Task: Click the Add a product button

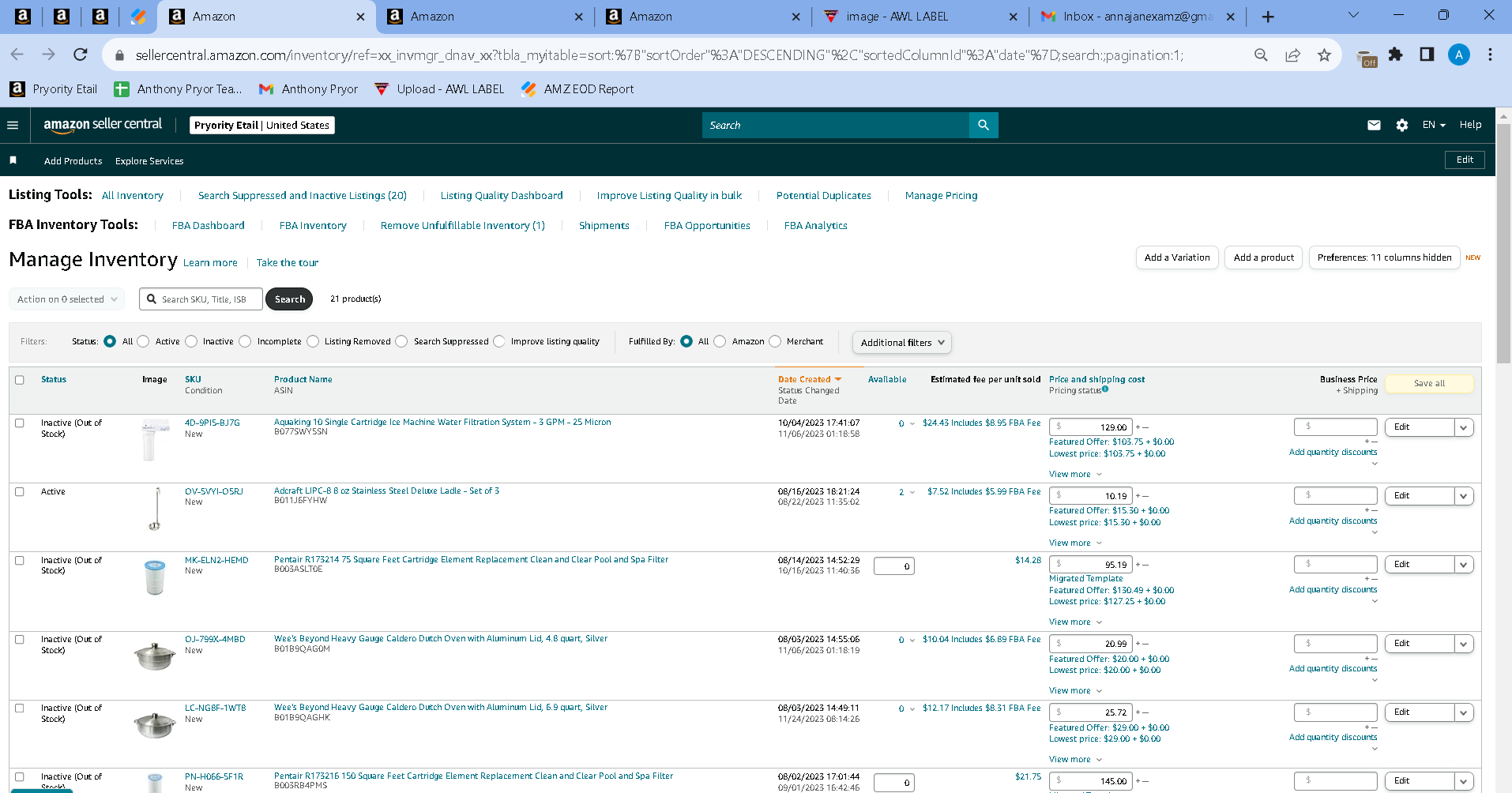Action: point(1264,257)
